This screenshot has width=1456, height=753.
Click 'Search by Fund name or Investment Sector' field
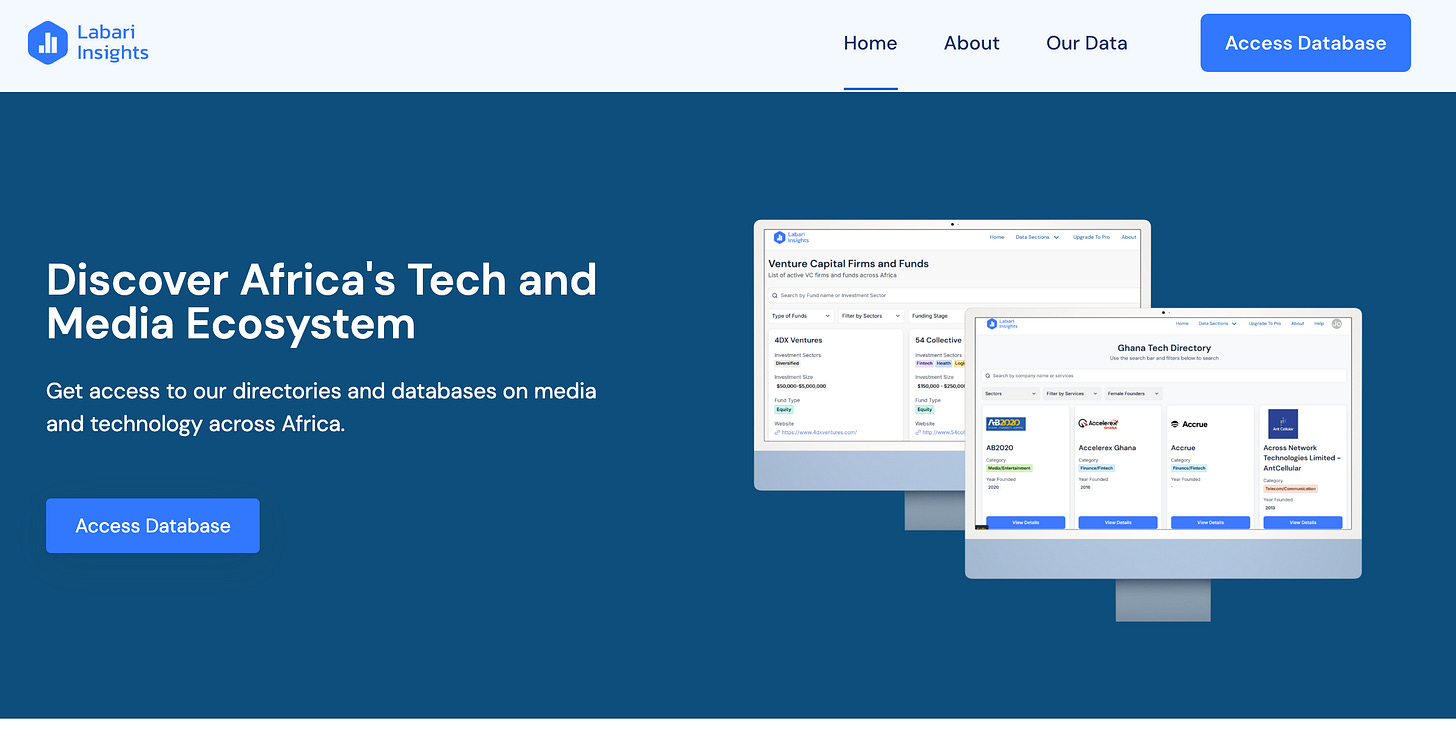[955, 295]
